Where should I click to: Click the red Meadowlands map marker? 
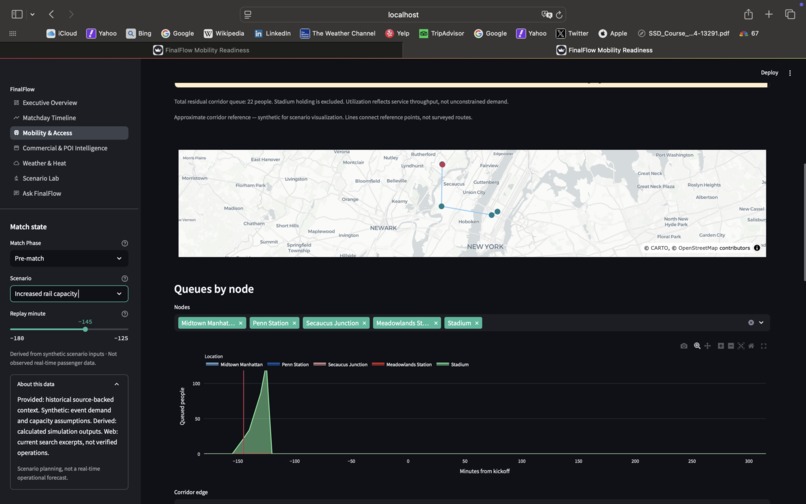pos(442,165)
